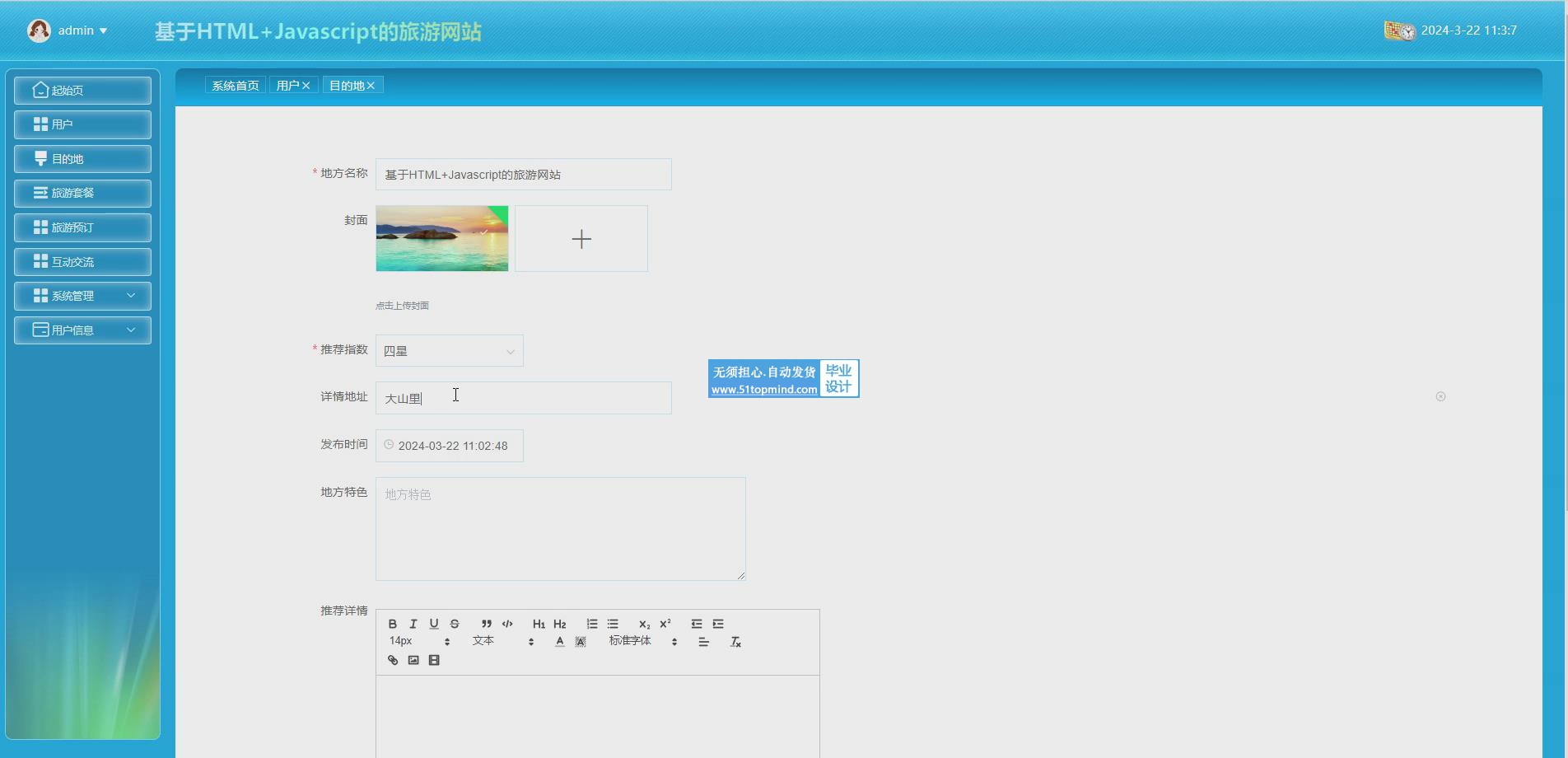Image resolution: width=1568 pixels, height=758 pixels.
Task: Expand the 系统管理 sidebar menu
Action: click(x=82, y=296)
